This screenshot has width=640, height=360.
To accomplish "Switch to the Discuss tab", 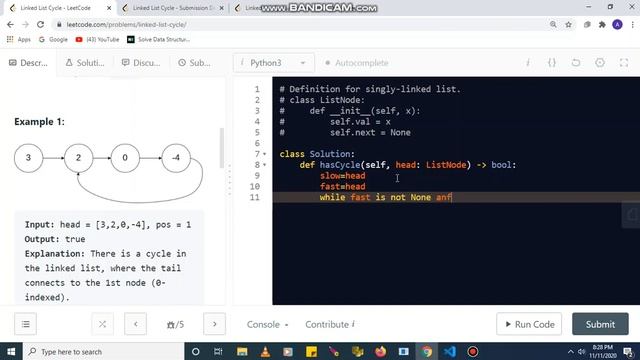I will (x=141, y=63).
